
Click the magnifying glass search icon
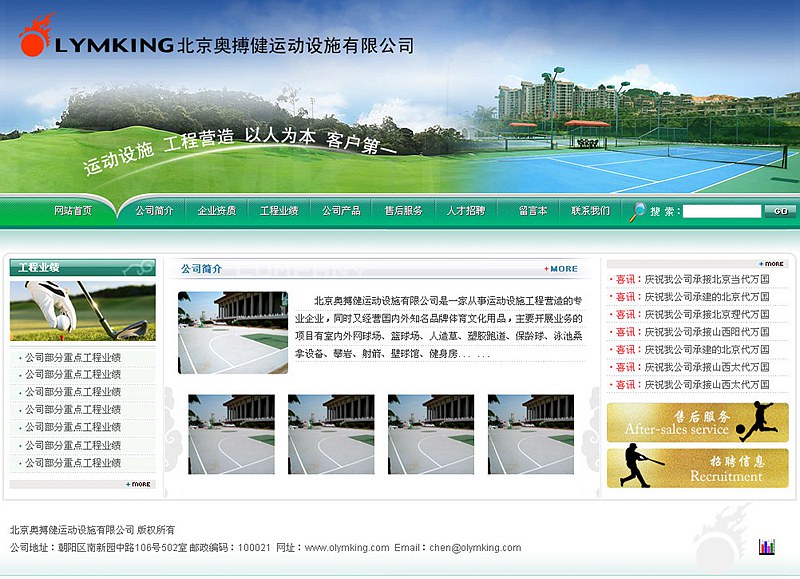[638, 211]
